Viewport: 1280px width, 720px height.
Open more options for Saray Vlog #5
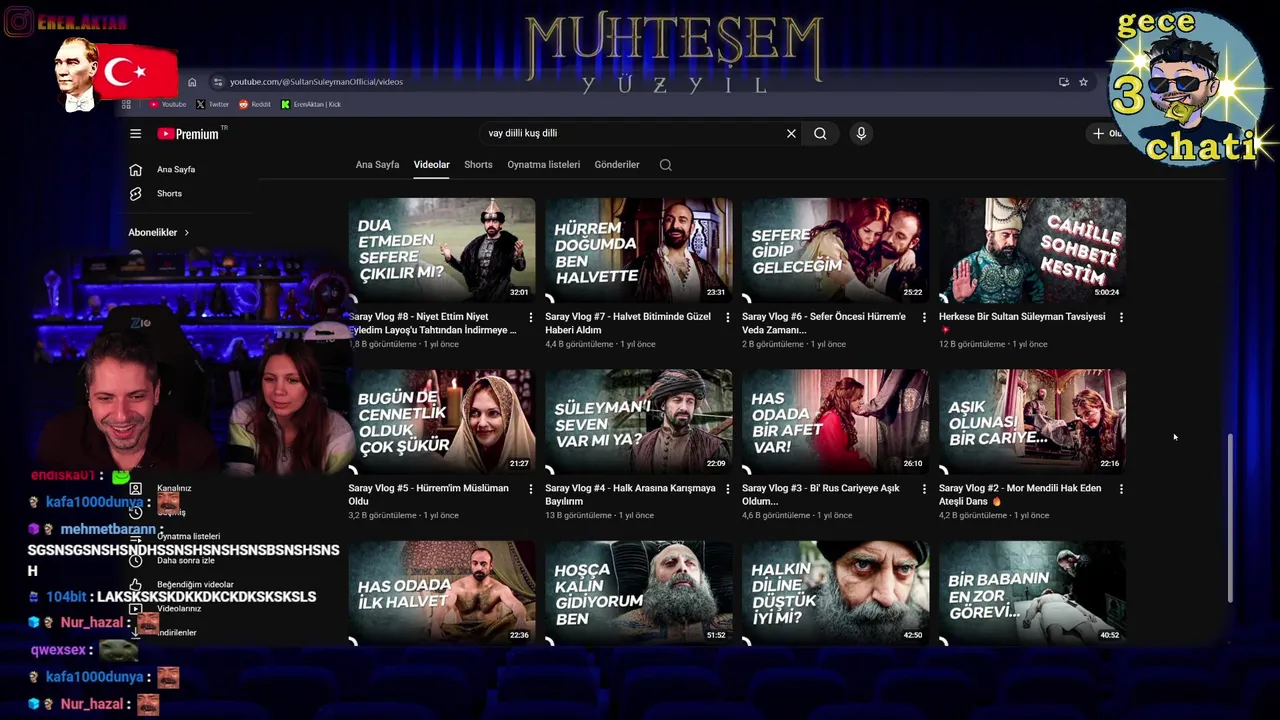[531, 489]
